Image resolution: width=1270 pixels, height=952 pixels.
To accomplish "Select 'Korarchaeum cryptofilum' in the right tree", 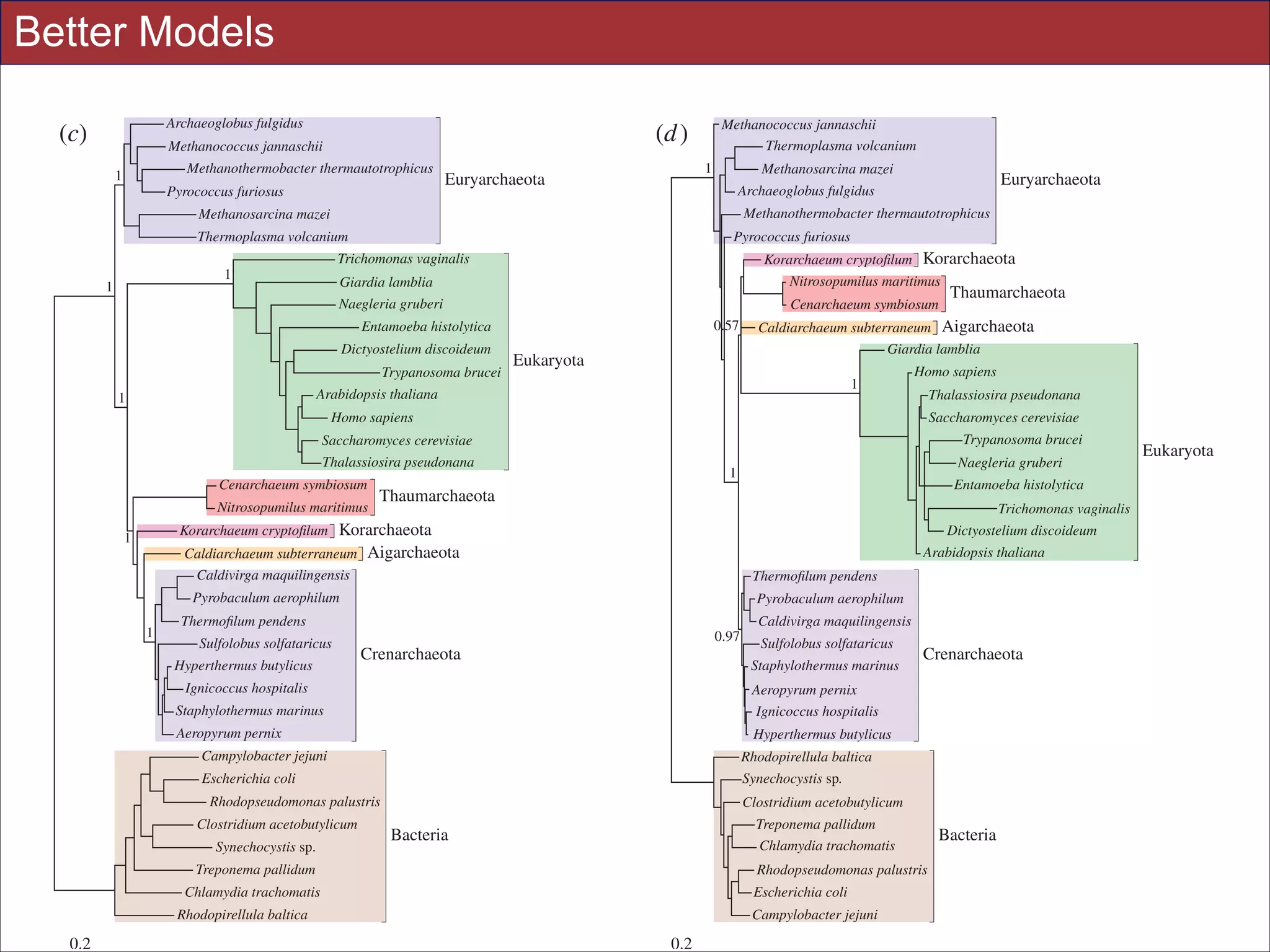I will tap(837, 260).
